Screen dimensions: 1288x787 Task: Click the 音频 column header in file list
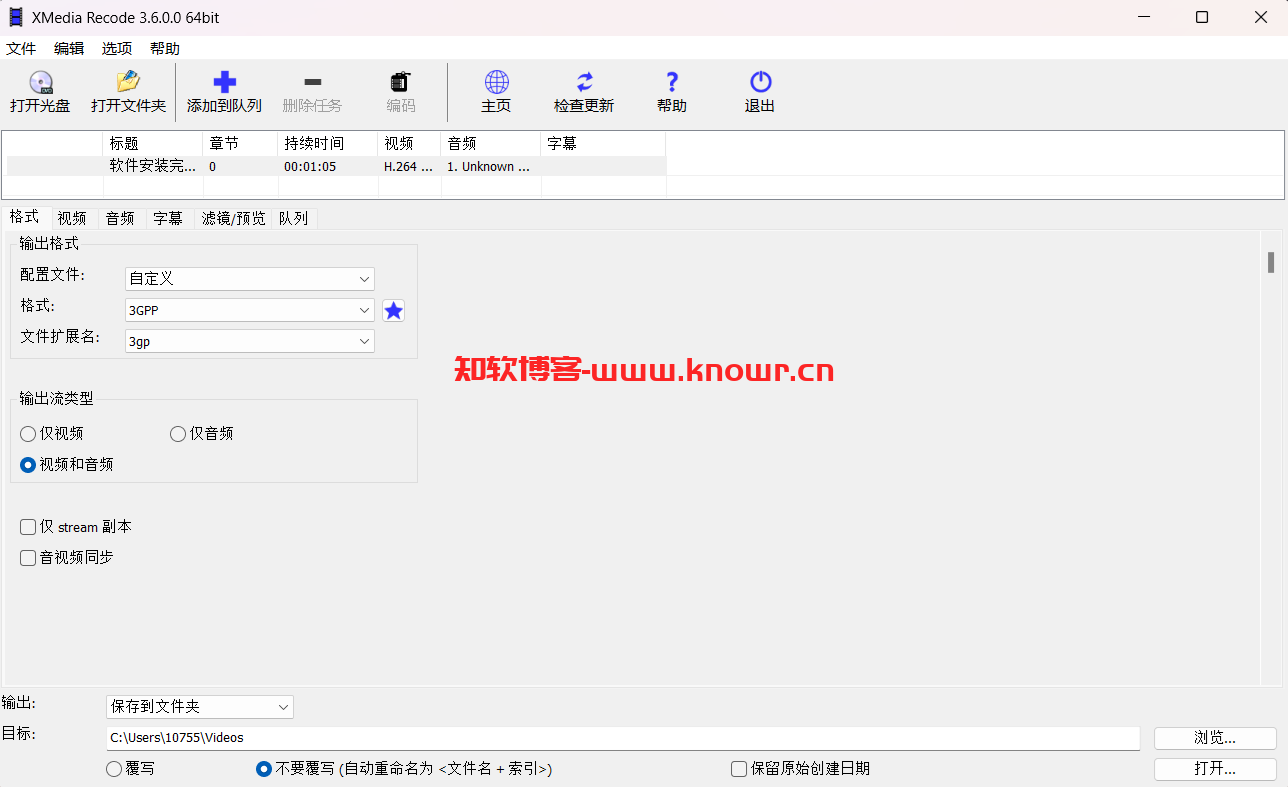[490, 144]
